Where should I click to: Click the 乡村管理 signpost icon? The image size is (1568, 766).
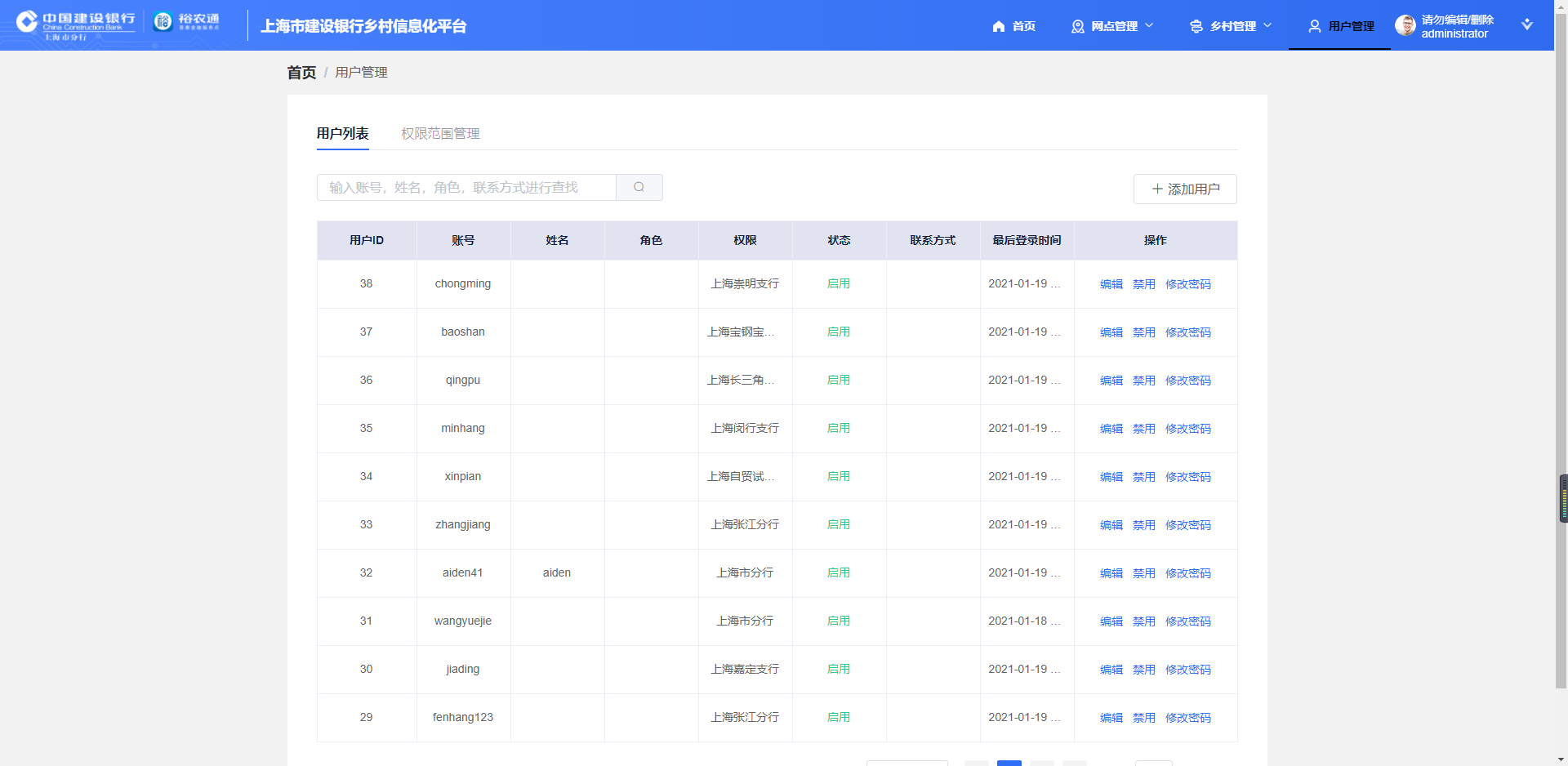1196,26
